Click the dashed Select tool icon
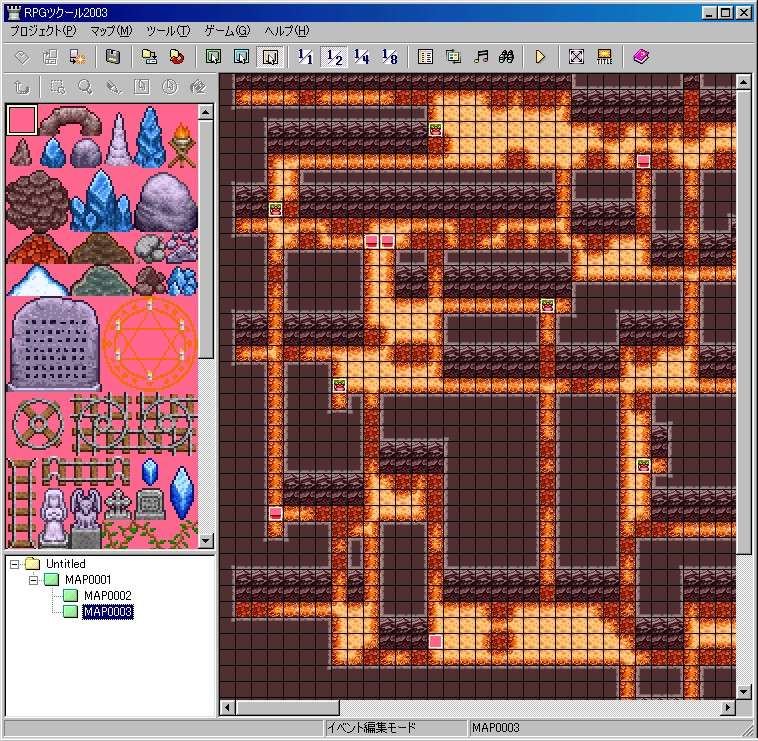Image resolution: width=758 pixels, height=741 pixels. 58,87
